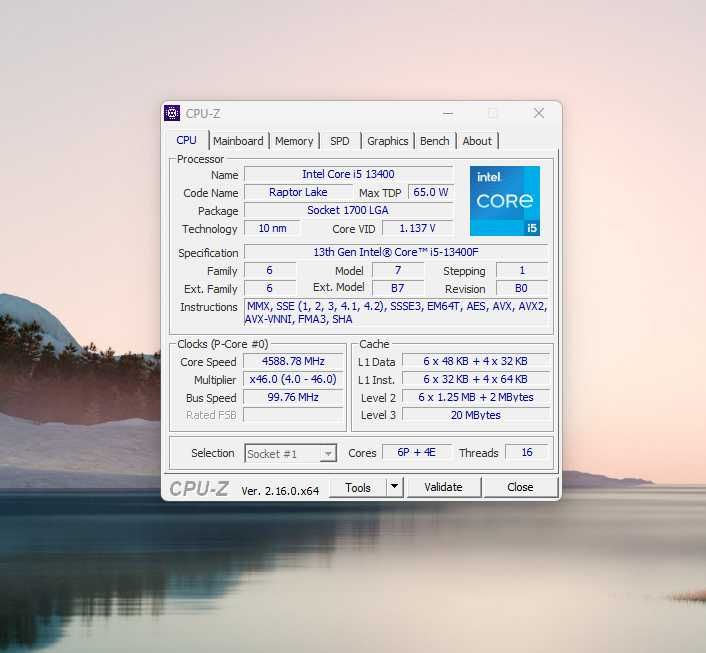Viewport: 706px width, 653px height.
Task: Click the Stepping value 1
Action: click(x=522, y=270)
